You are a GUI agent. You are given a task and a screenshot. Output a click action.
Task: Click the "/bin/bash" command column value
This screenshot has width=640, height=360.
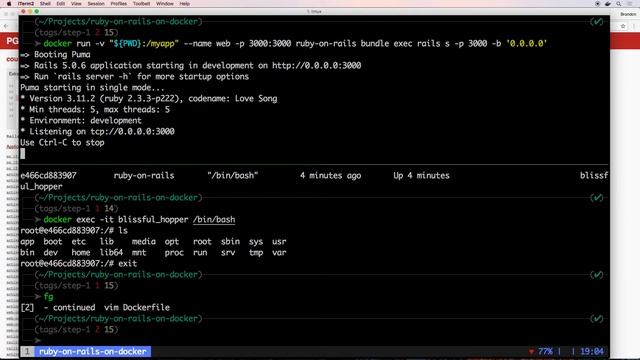point(233,176)
